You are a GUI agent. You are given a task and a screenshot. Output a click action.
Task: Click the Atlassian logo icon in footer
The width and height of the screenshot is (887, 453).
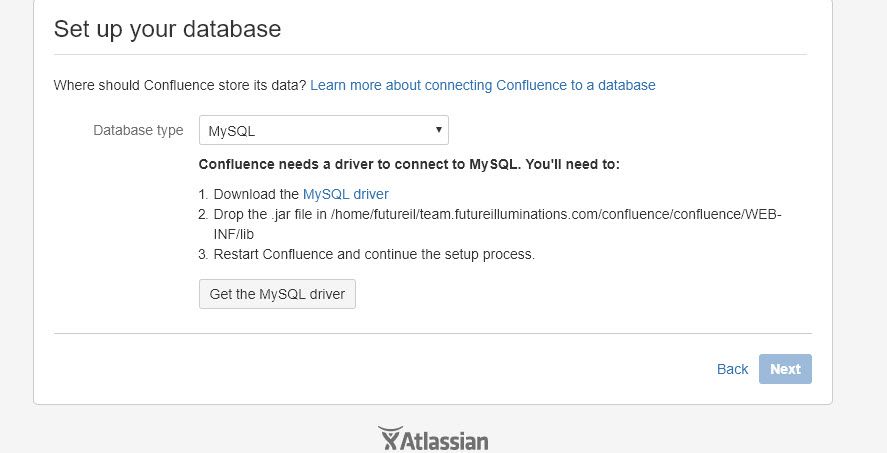[390, 438]
